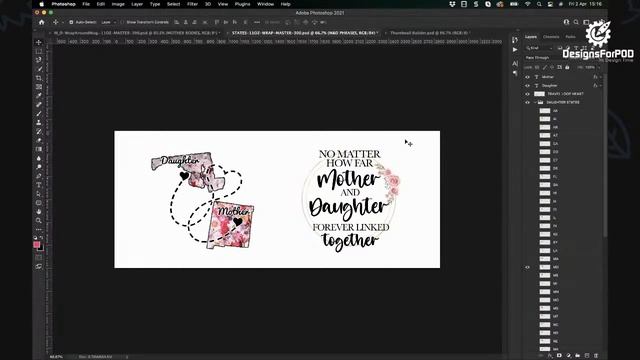640x360 pixels.
Task: Hide the Mother text layer
Action: pyautogui.click(x=527, y=77)
